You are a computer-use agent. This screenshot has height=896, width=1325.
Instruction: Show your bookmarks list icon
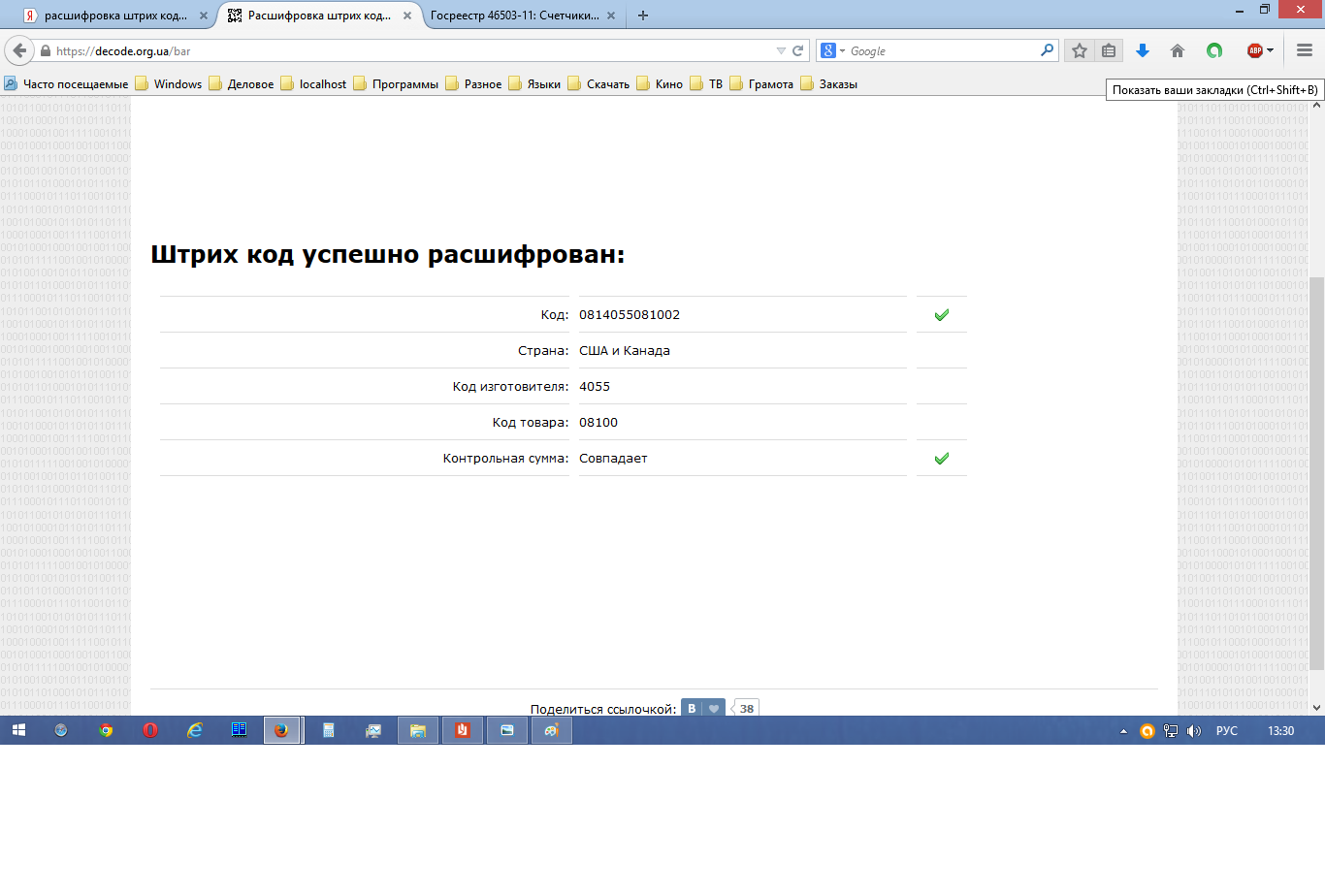tap(1109, 50)
